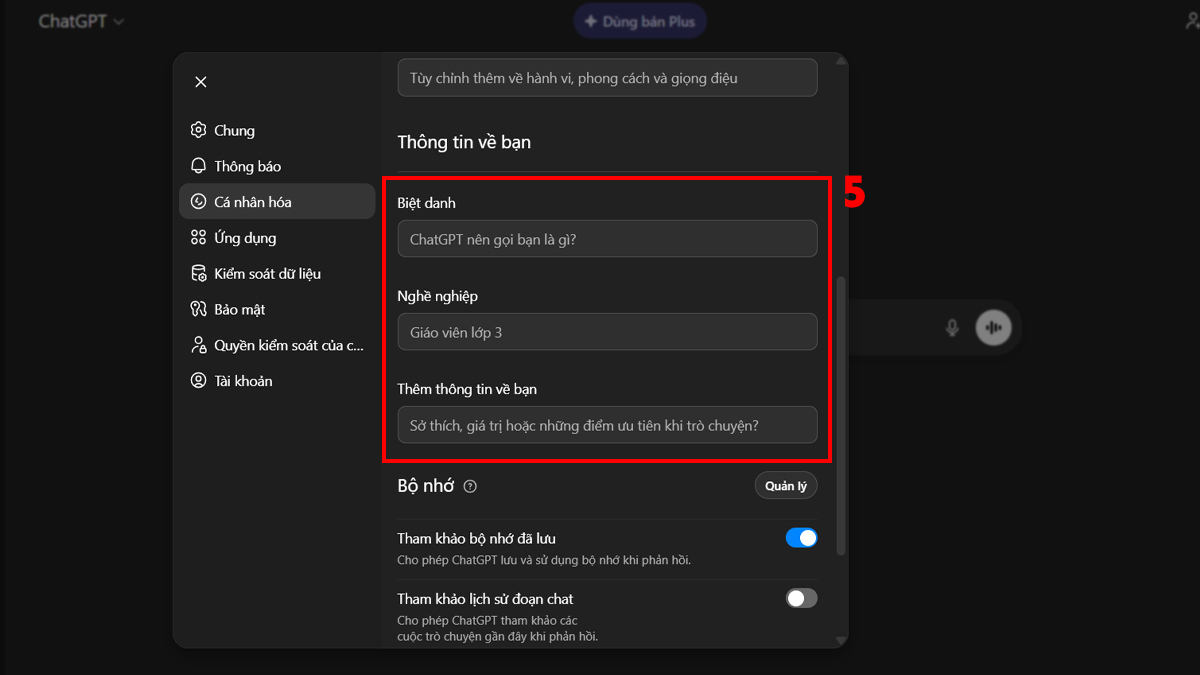Click the Bảo mật security icon

pyautogui.click(x=198, y=309)
